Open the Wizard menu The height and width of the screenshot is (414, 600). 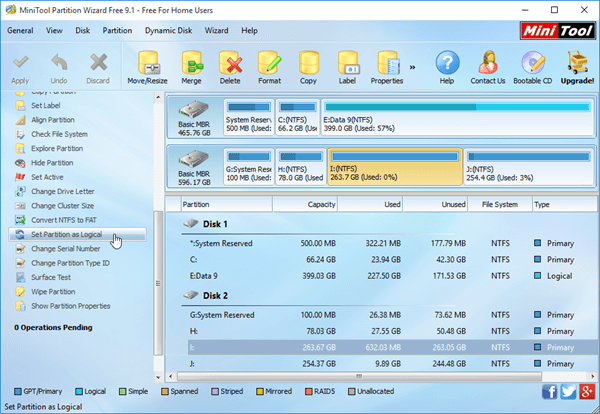pyautogui.click(x=216, y=31)
